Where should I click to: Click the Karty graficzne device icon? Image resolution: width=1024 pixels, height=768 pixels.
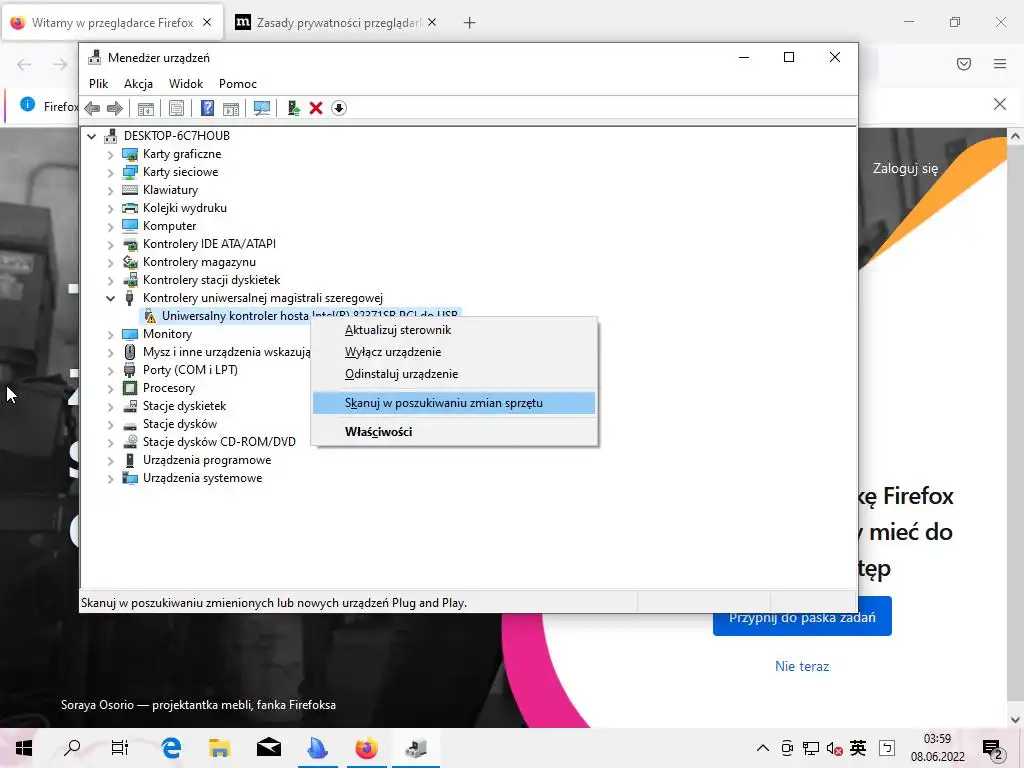(x=130, y=154)
